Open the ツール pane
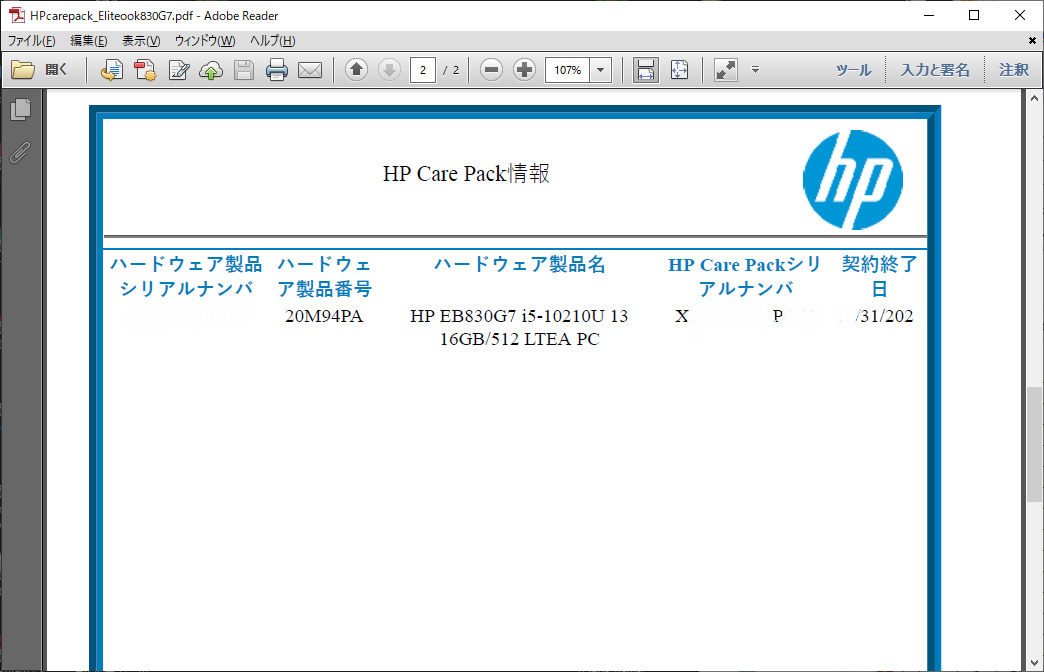Image resolution: width=1044 pixels, height=672 pixels. tap(853, 70)
